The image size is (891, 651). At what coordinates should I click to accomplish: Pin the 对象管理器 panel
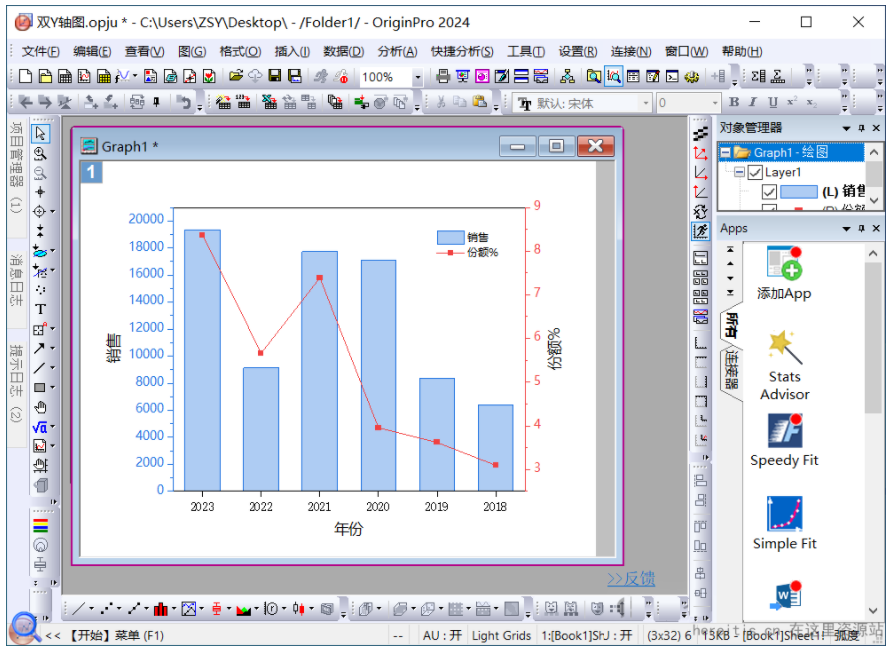point(861,128)
